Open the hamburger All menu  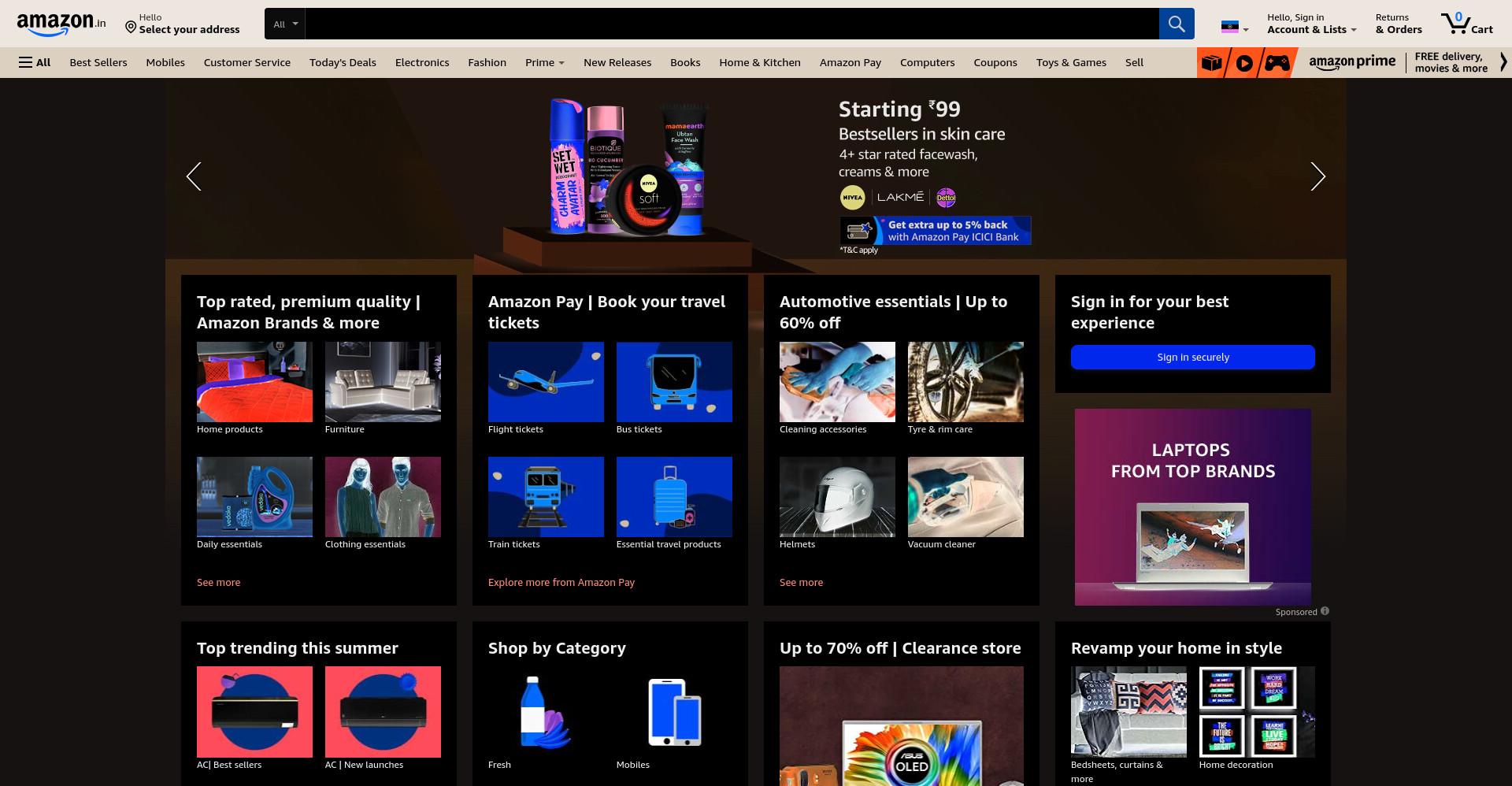35,62
